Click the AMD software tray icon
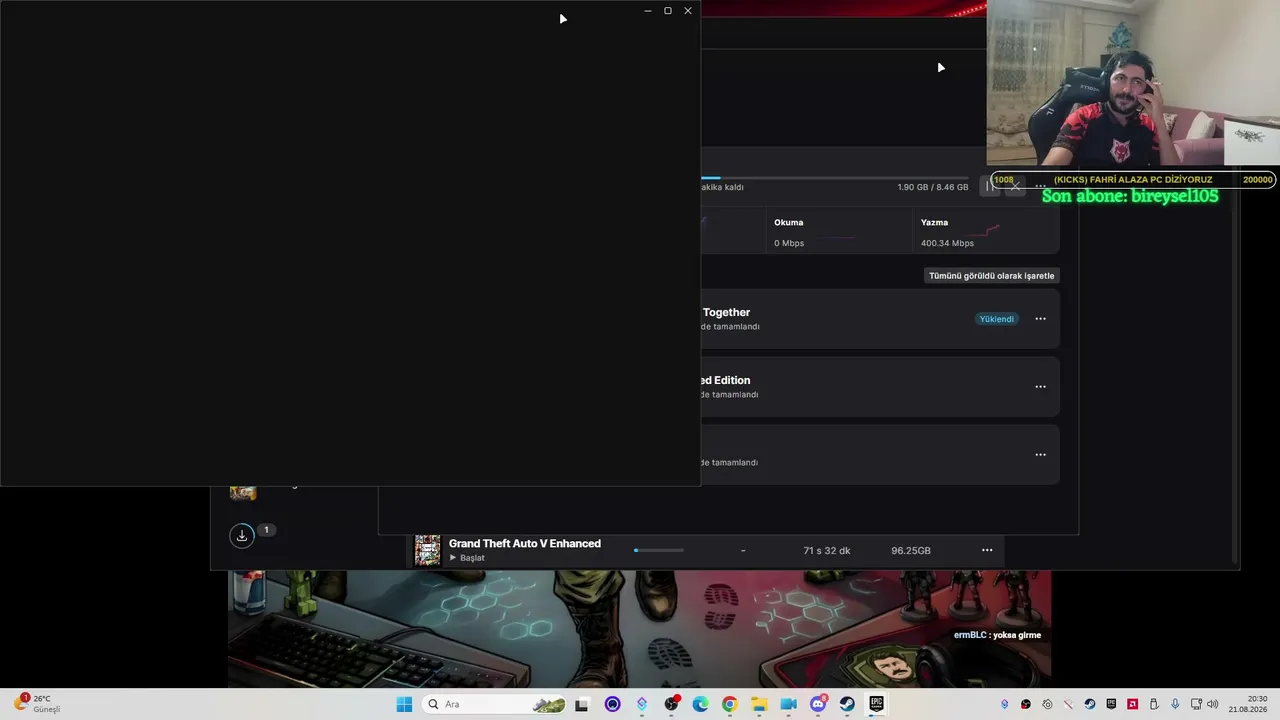 click(x=1132, y=704)
